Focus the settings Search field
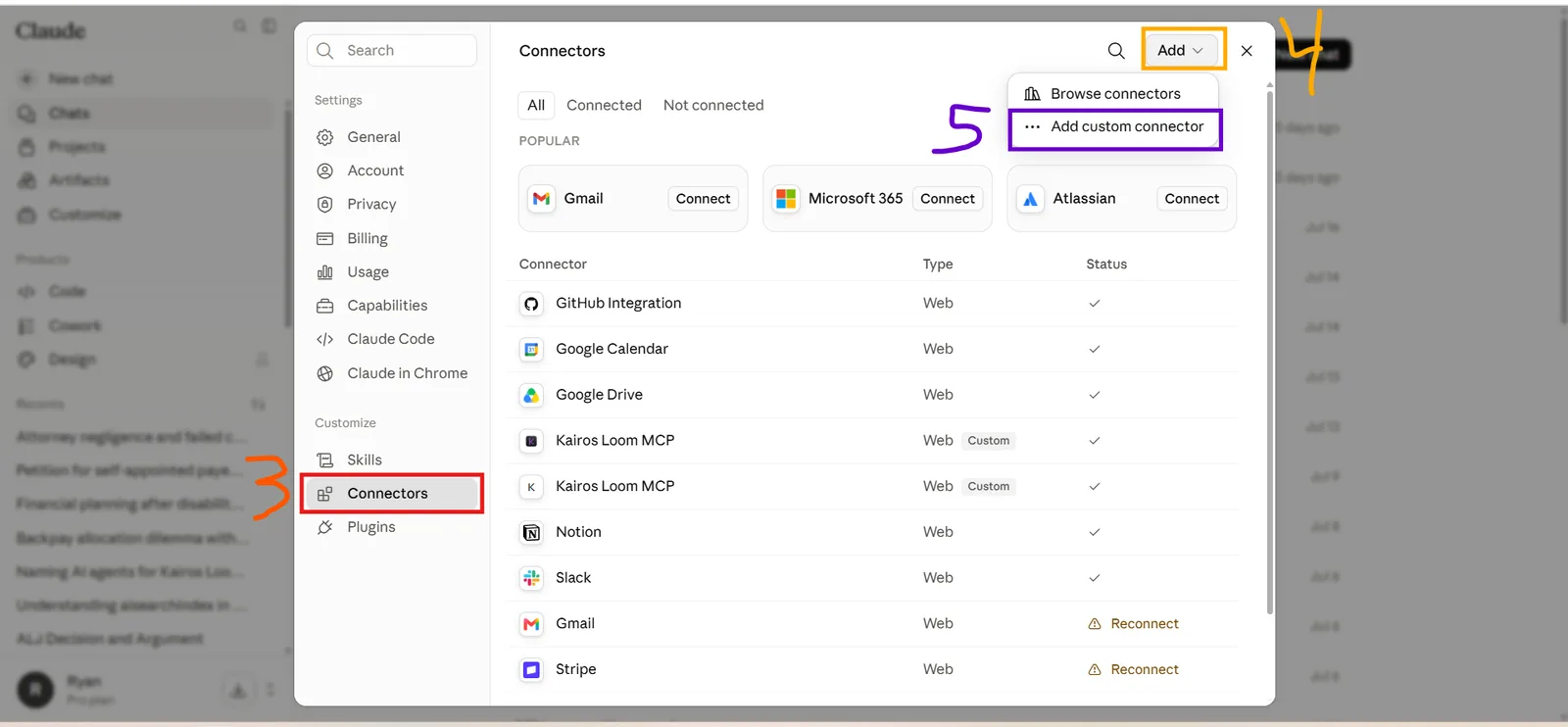The height and width of the screenshot is (727, 1568). pyautogui.click(x=392, y=50)
